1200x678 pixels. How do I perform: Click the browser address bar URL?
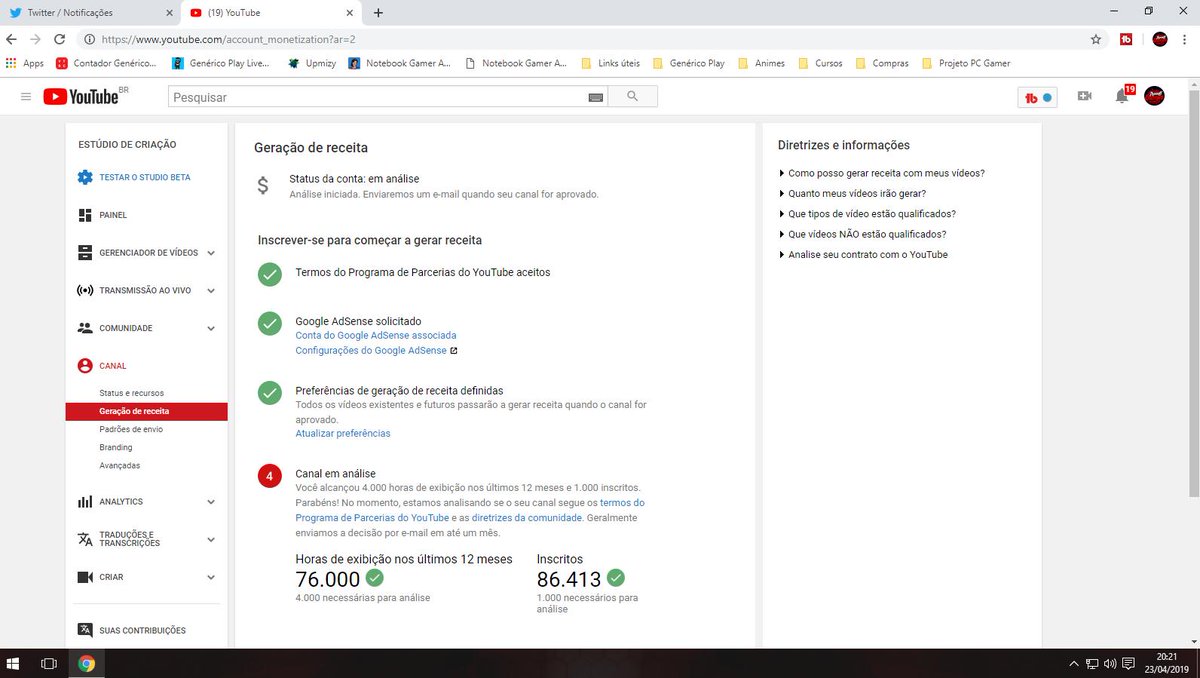tap(228, 39)
